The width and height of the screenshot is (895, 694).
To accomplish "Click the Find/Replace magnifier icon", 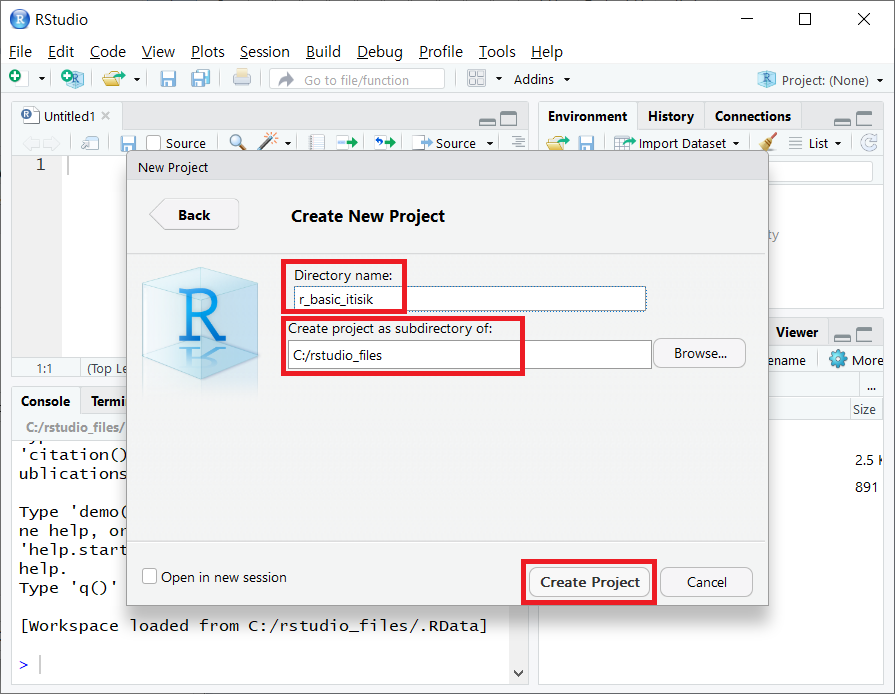I will point(237,143).
